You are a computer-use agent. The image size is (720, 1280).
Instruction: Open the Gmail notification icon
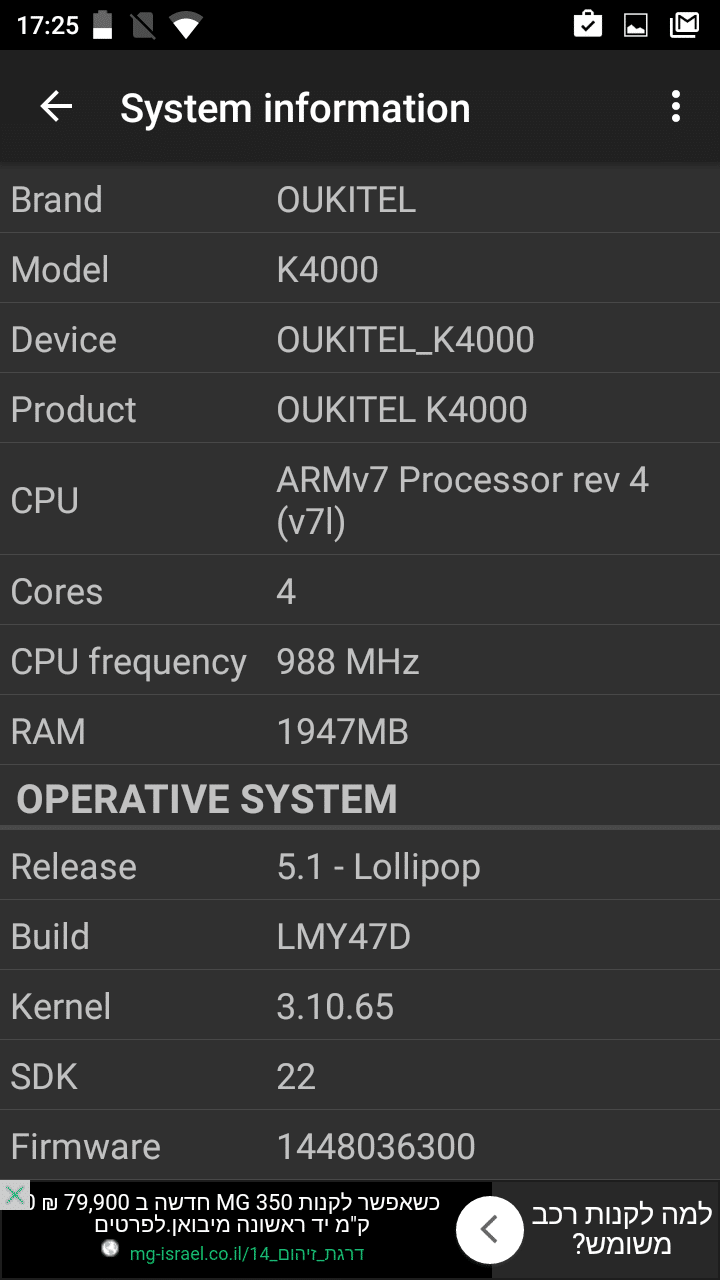click(684, 25)
